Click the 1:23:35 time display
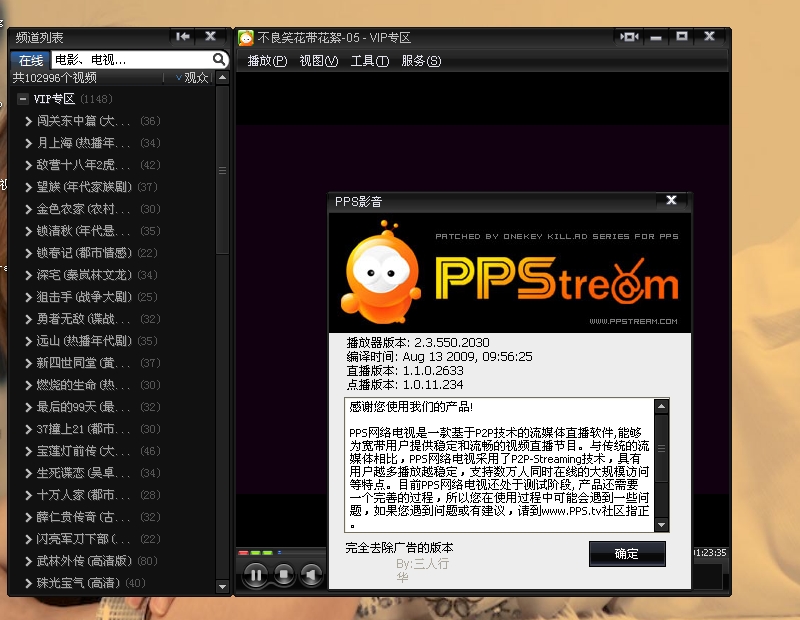Viewport: 800px width, 620px height. point(711,552)
